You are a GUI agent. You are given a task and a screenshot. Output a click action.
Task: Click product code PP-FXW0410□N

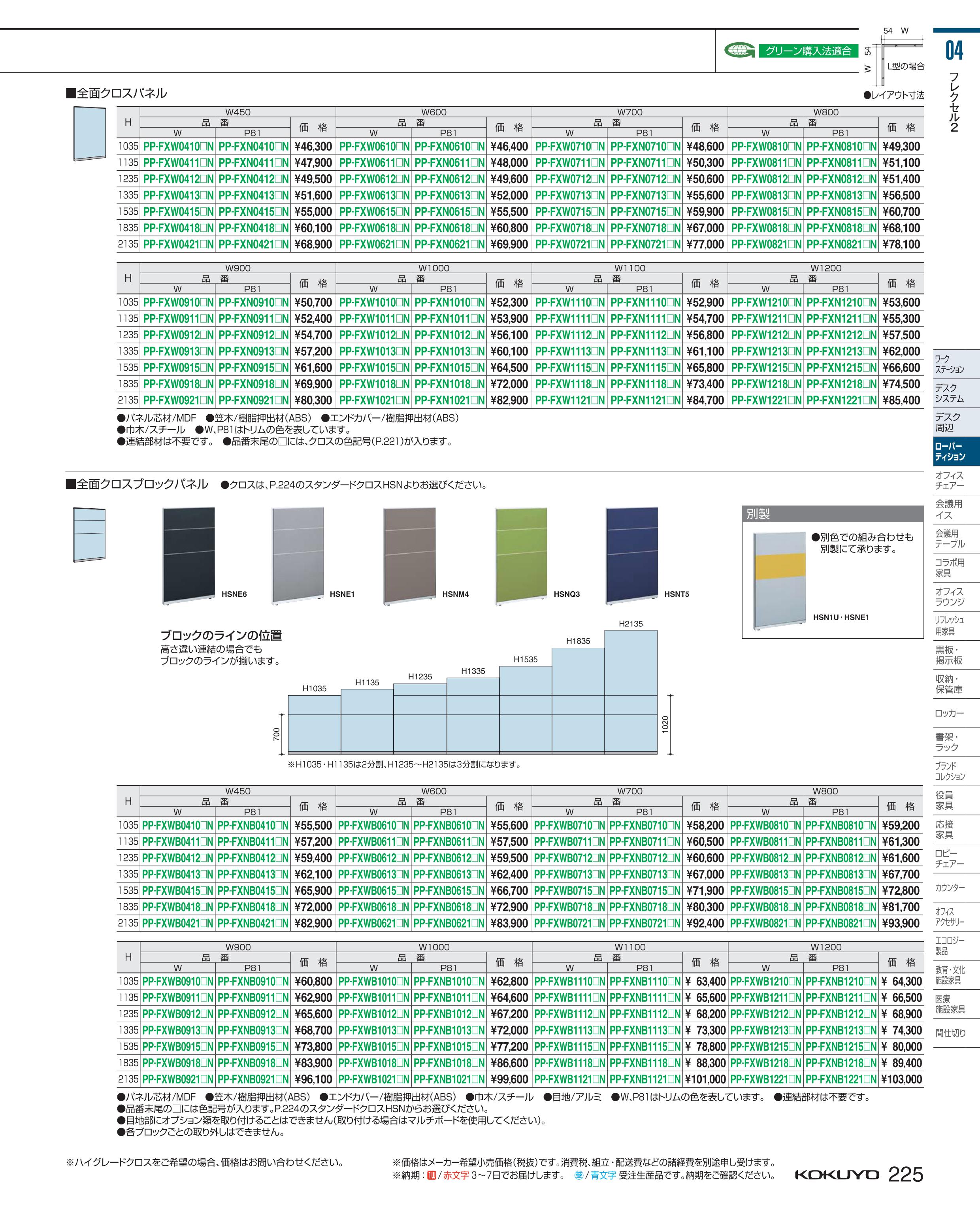[x=178, y=146]
